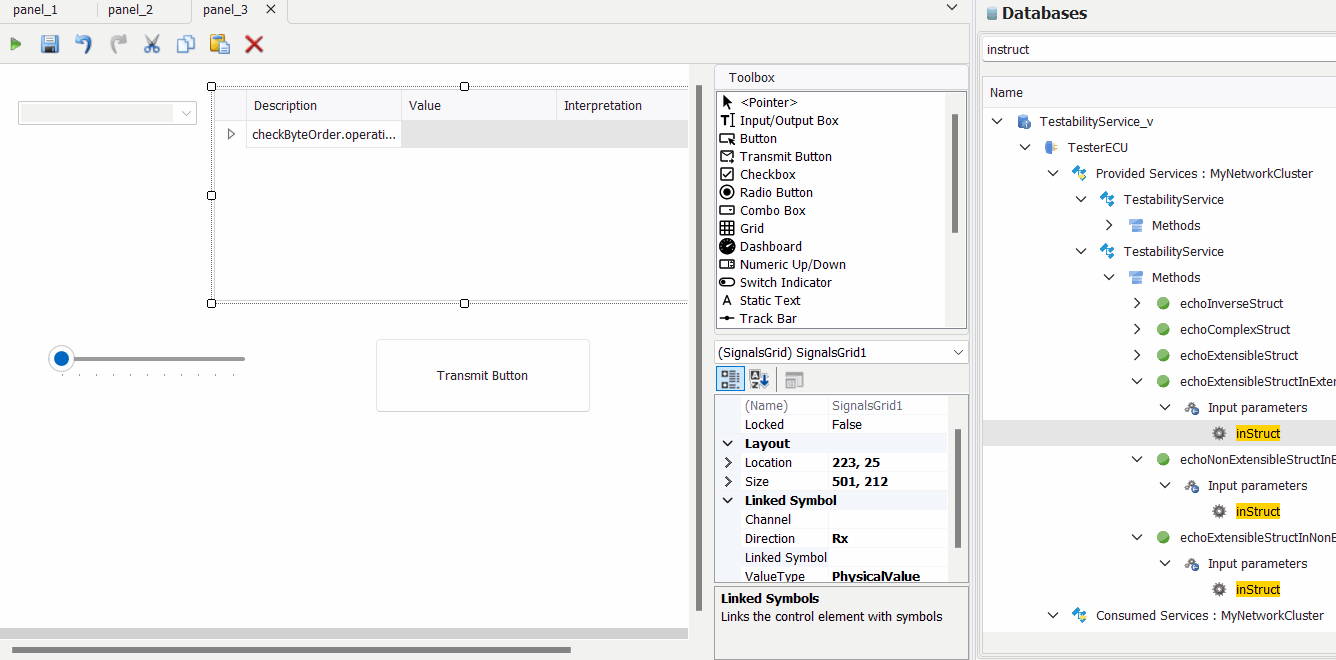Run the panel with the green play icon

(x=16, y=44)
